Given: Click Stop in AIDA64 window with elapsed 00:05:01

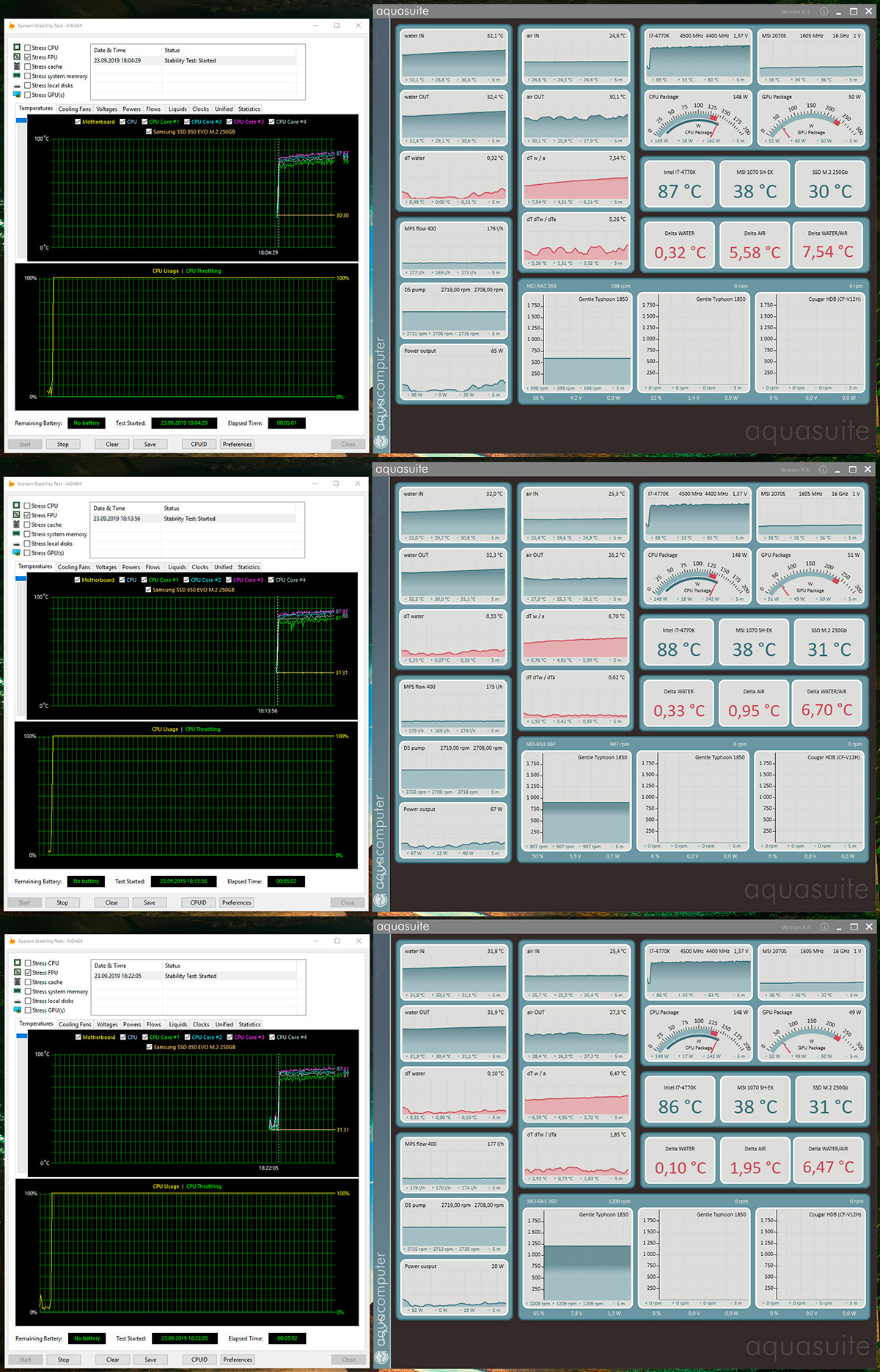Looking at the screenshot, I should click(x=63, y=444).
